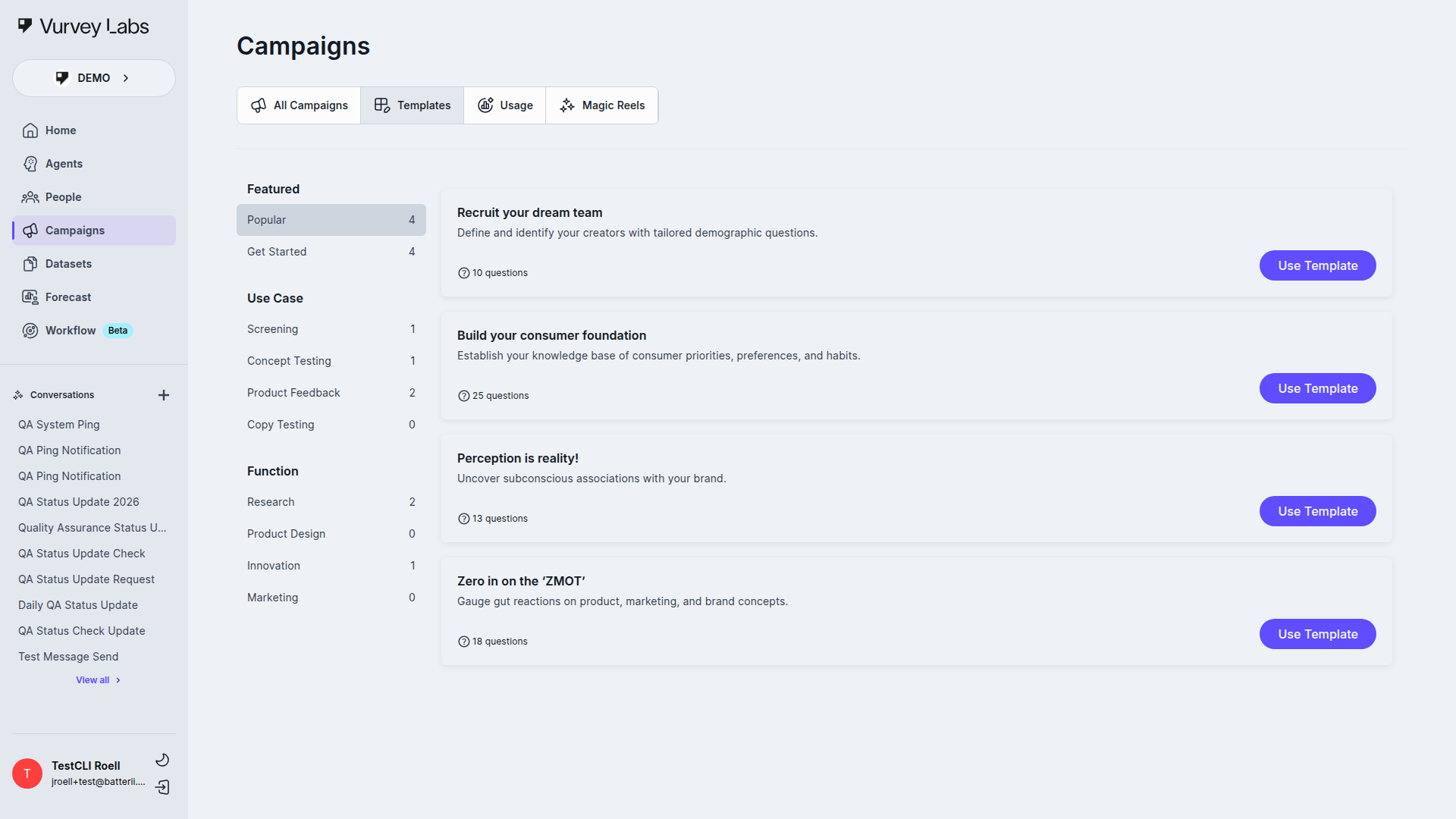Click the logout icon near the profile
This screenshot has height=819, width=1456.
coord(162,788)
